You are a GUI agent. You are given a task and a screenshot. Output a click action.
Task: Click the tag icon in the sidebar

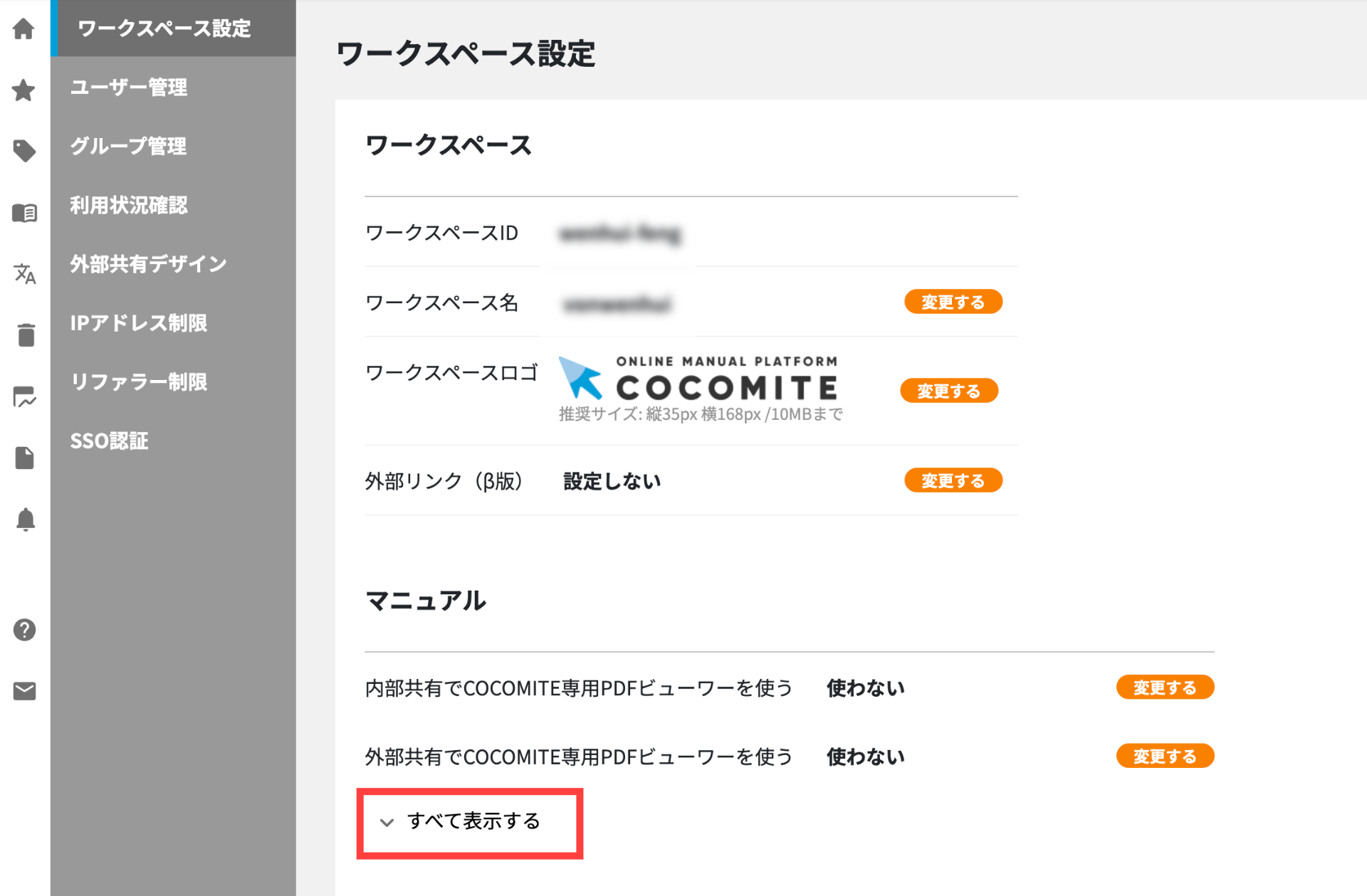coord(24,151)
